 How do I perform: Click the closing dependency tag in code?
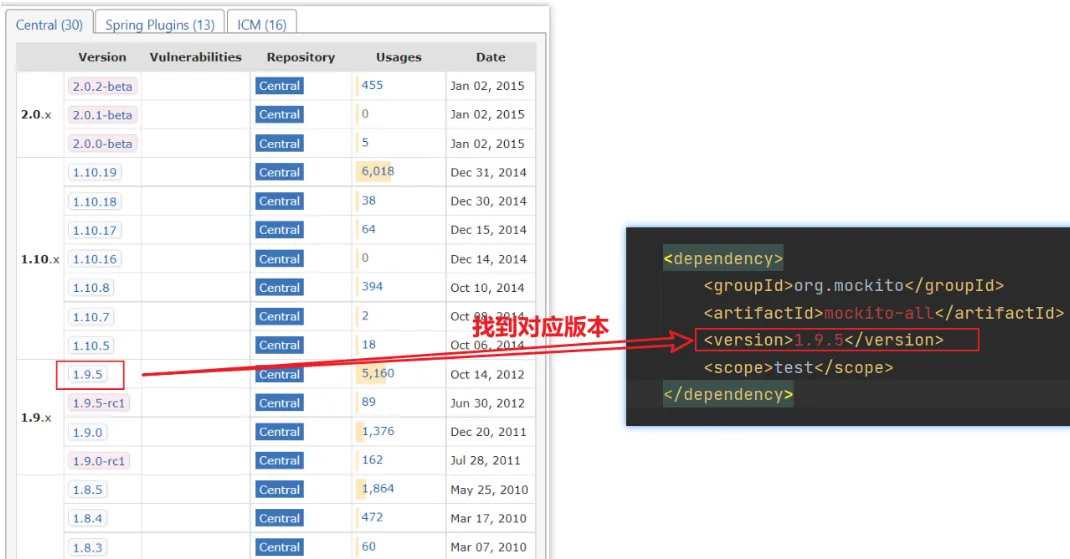[728, 395]
